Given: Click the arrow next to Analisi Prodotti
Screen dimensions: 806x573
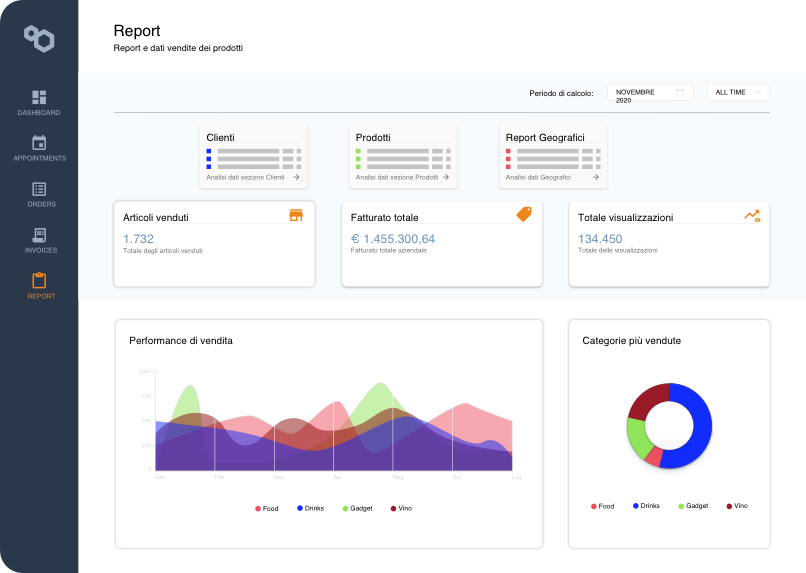Looking at the screenshot, I should (x=446, y=177).
